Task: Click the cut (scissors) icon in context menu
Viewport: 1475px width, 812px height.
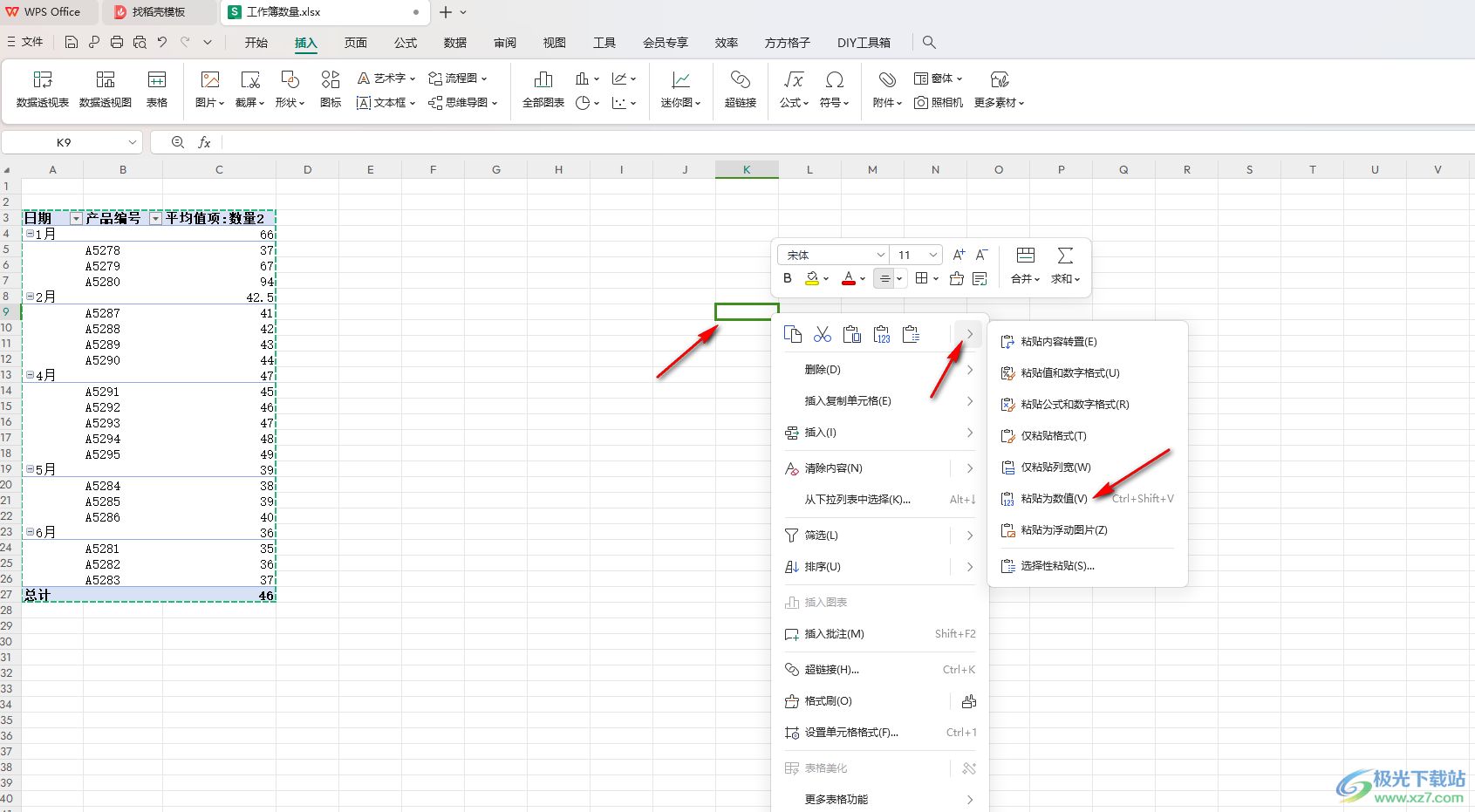Action: [x=823, y=334]
